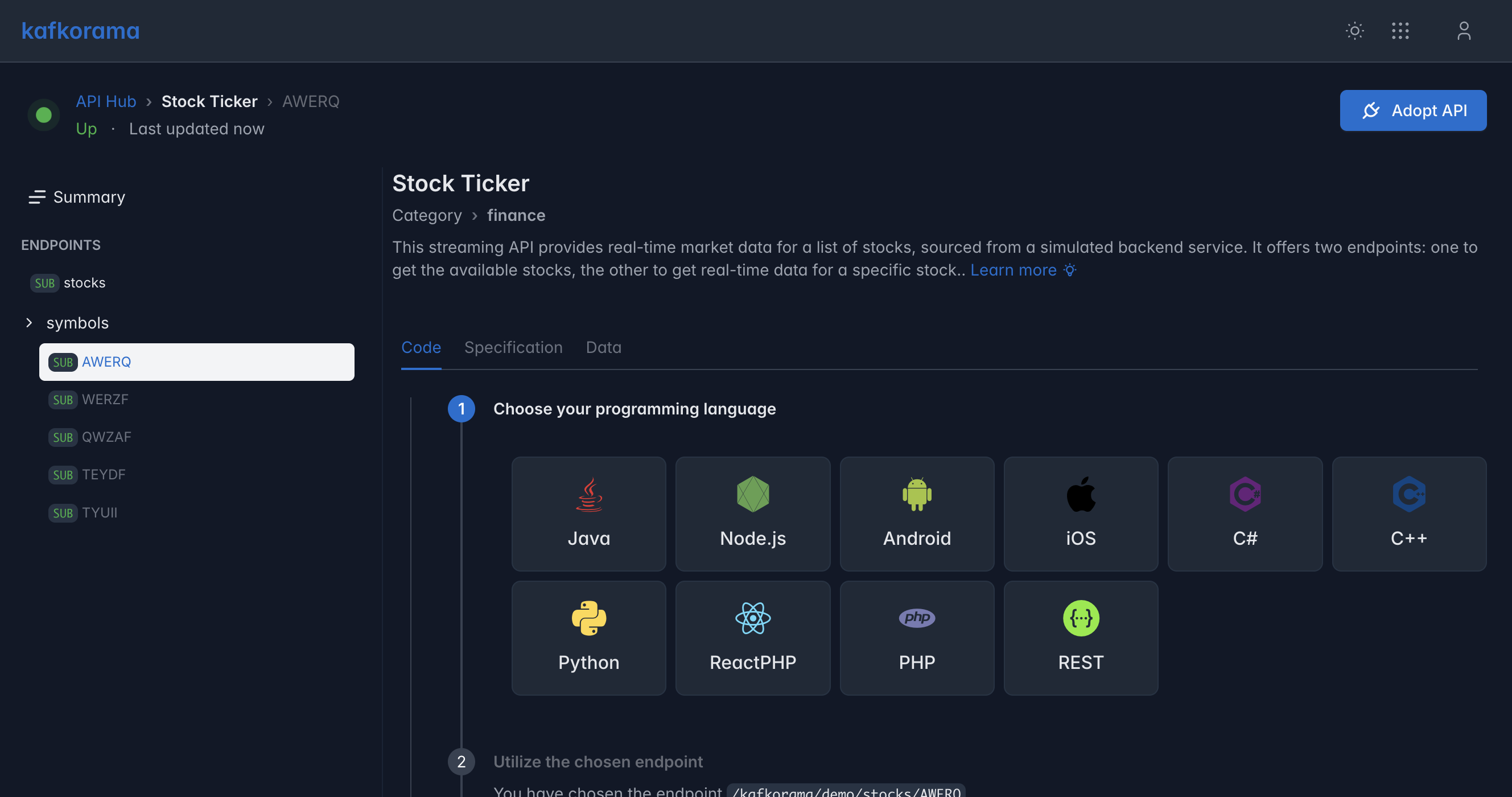Collapse the symbols tree chevron

29,322
